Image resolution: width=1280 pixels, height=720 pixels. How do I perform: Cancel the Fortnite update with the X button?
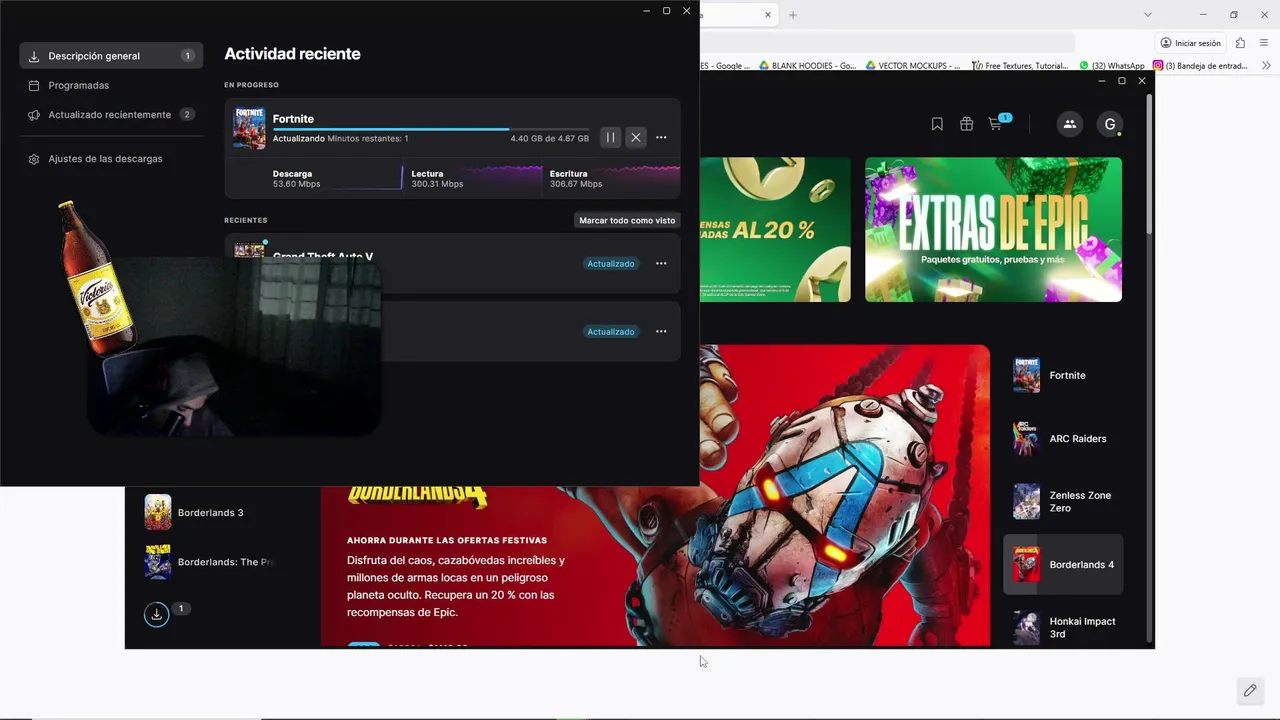coord(635,137)
